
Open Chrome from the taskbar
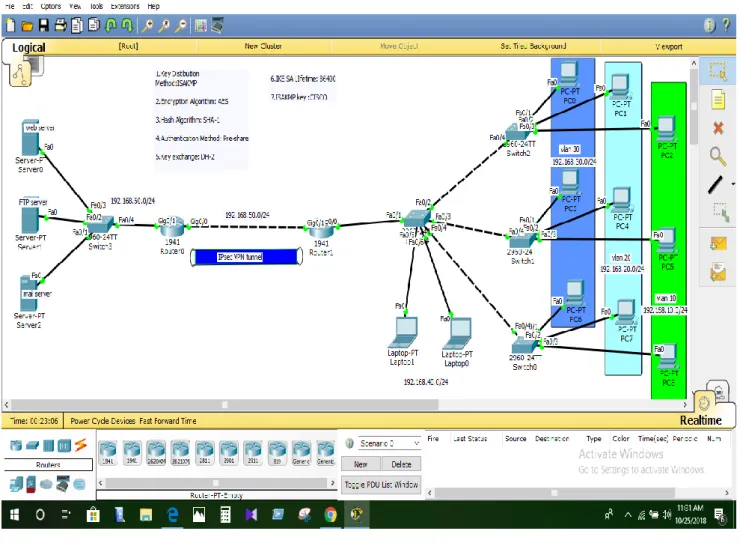(x=330, y=515)
